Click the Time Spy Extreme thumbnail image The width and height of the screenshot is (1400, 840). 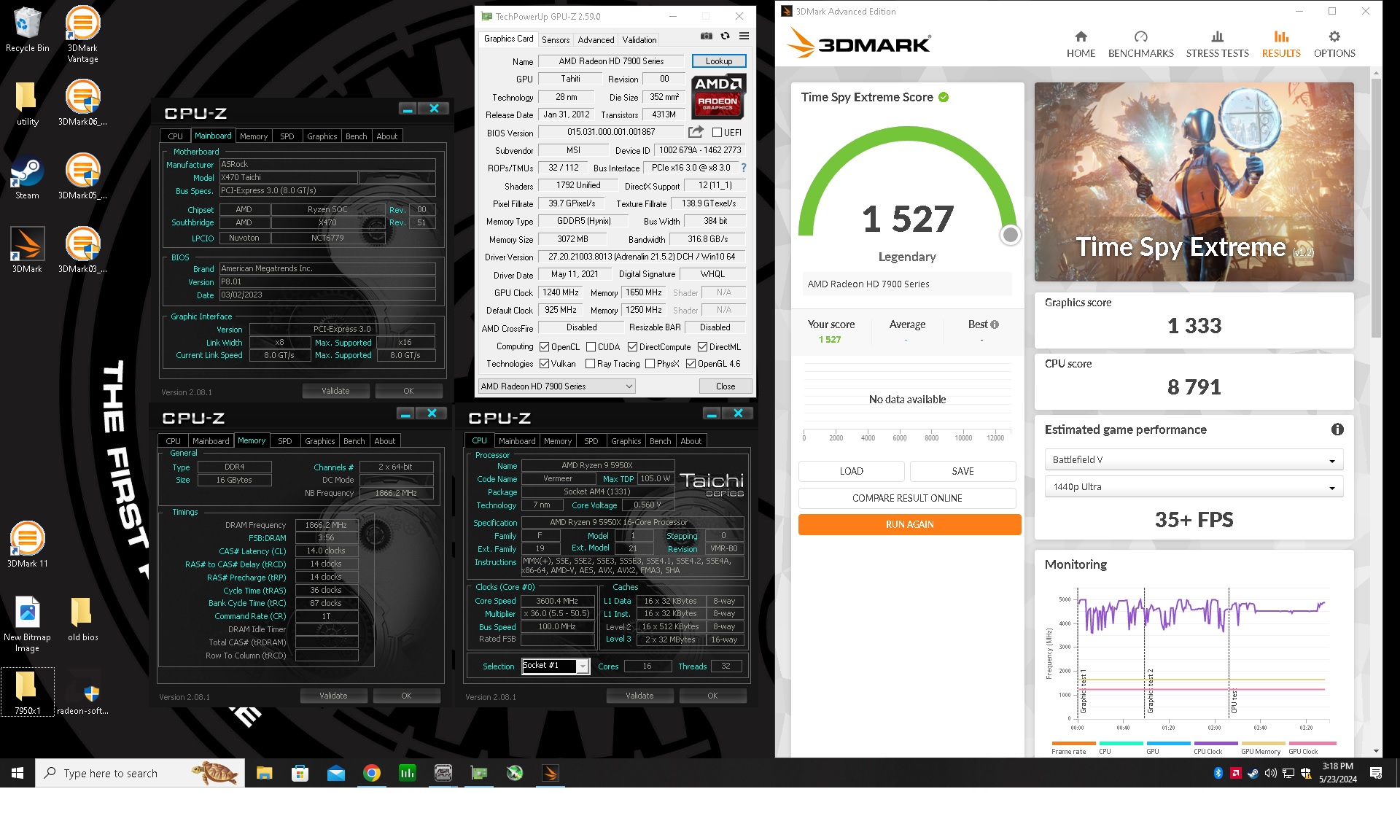[x=1194, y=182]
